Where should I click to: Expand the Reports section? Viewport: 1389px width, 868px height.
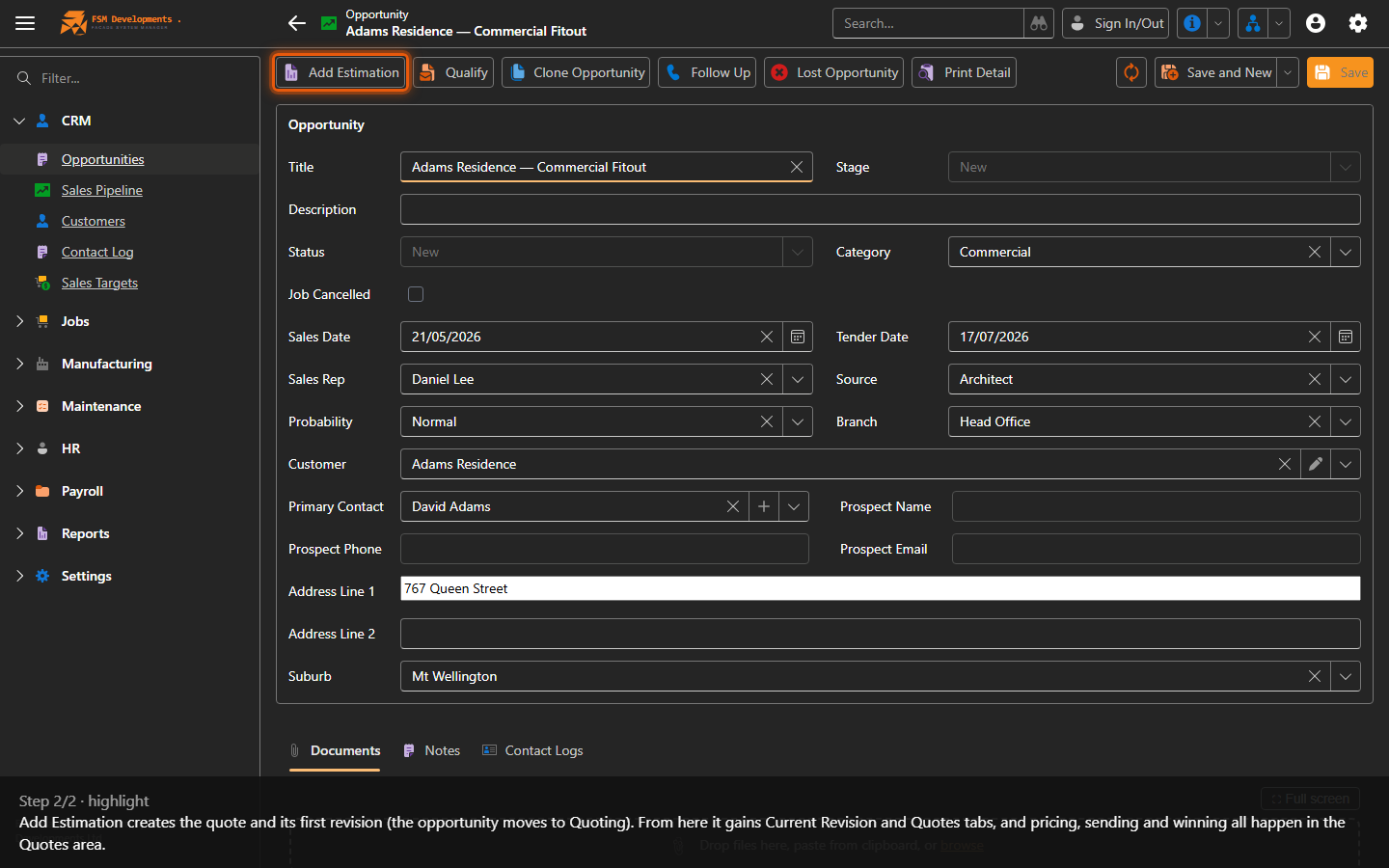[19, 533]
